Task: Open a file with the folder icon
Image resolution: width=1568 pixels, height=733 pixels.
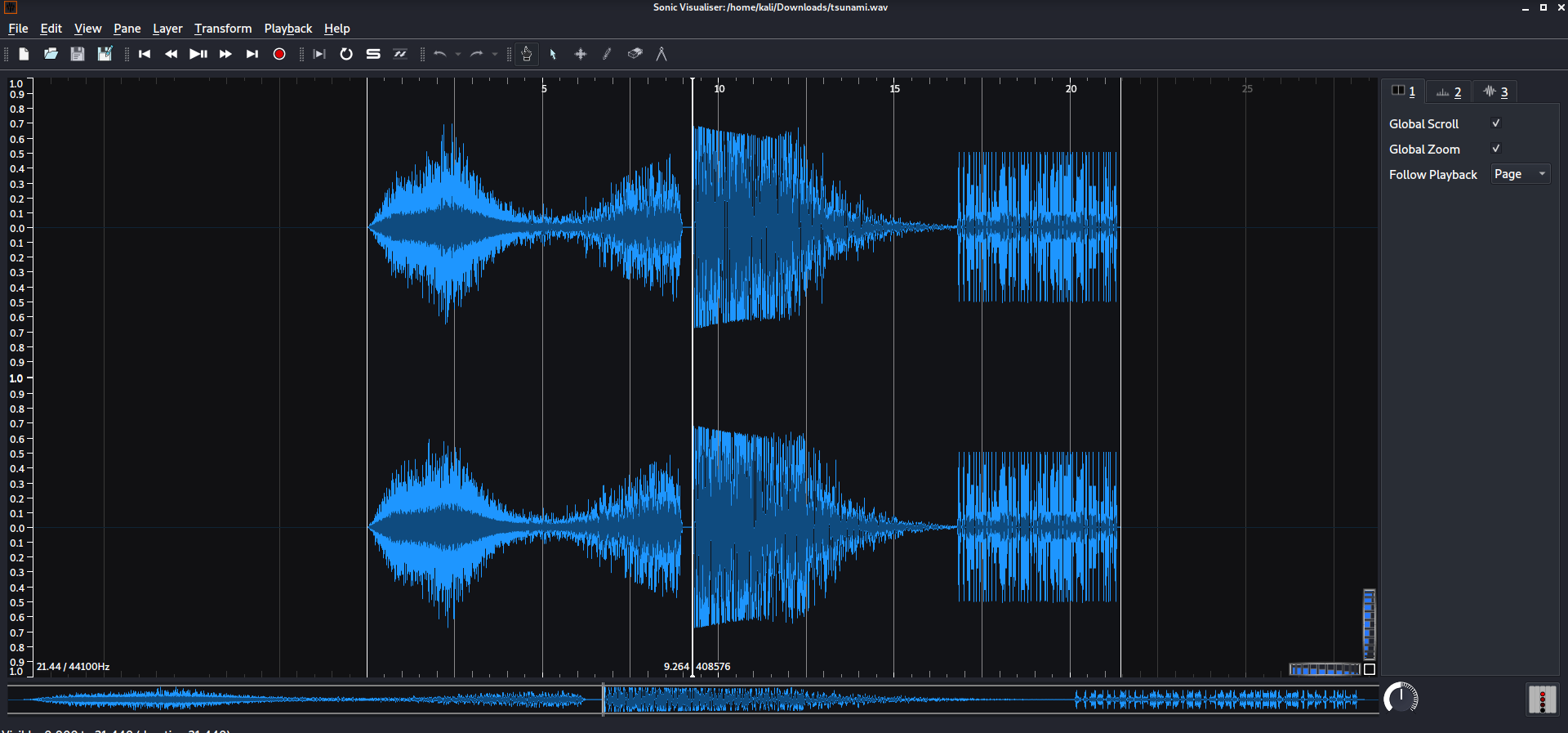Action: point(51,54)
